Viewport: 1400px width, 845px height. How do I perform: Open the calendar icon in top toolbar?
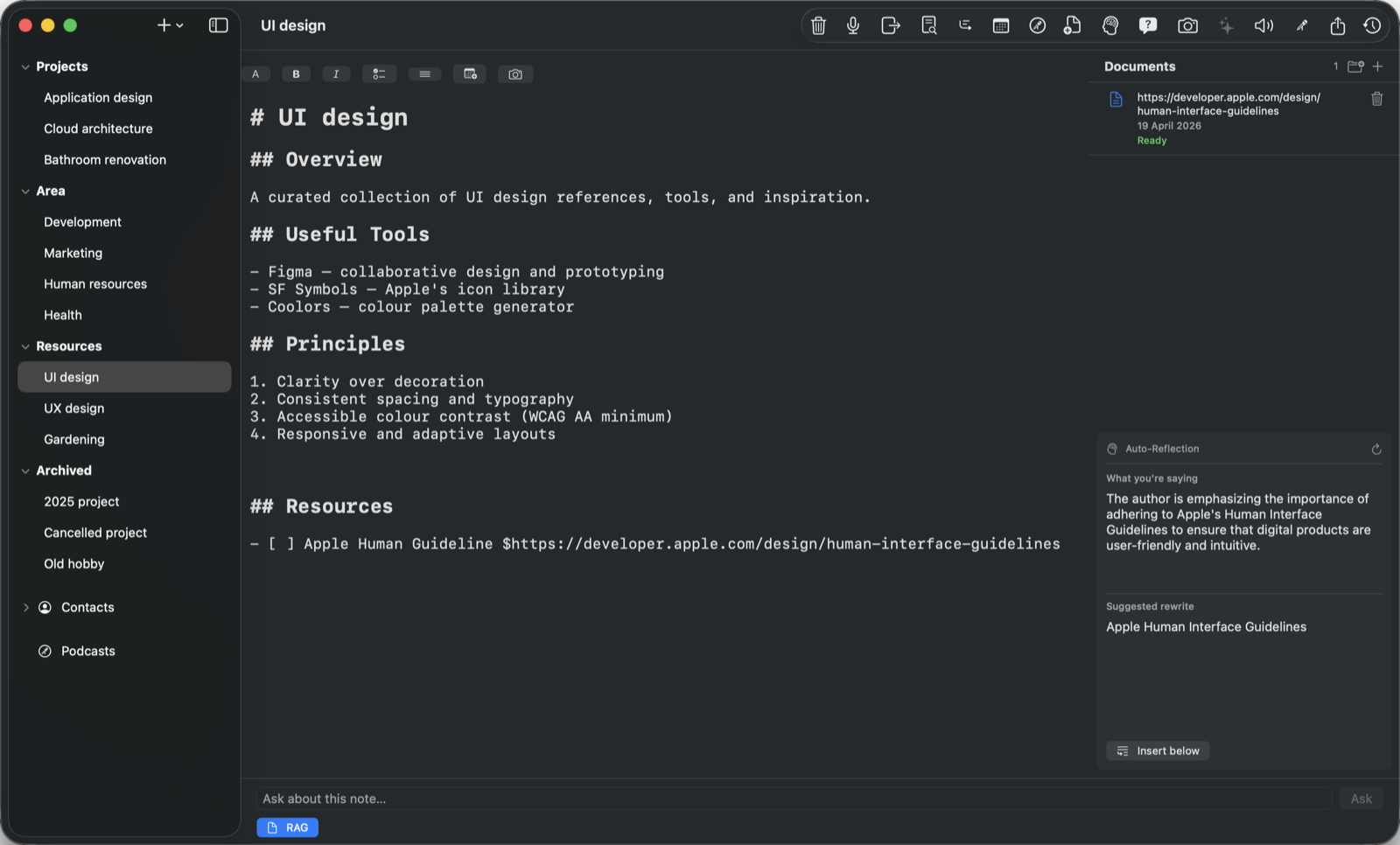click(1001, 25)
